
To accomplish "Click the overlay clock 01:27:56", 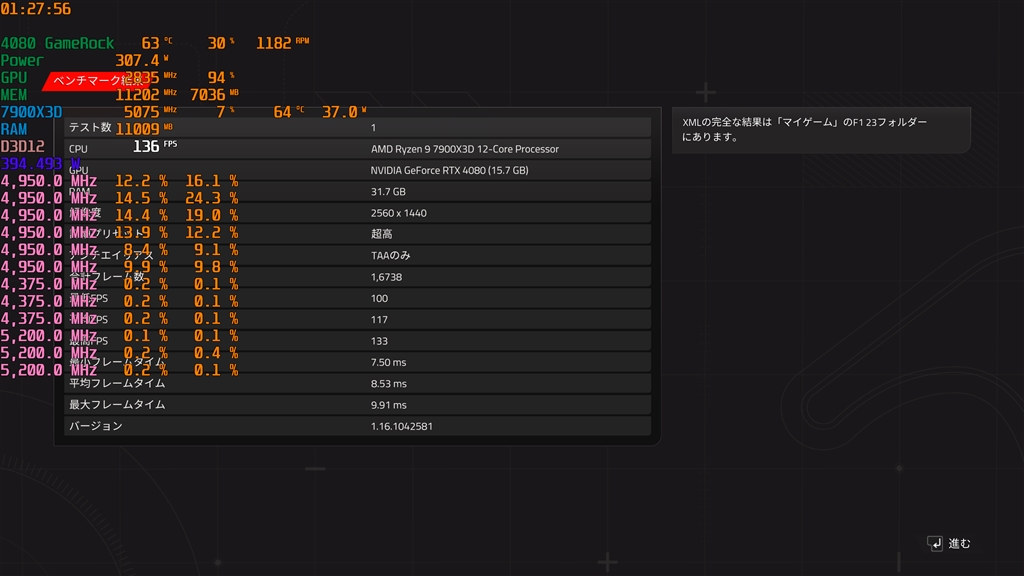I will (35, 9).
